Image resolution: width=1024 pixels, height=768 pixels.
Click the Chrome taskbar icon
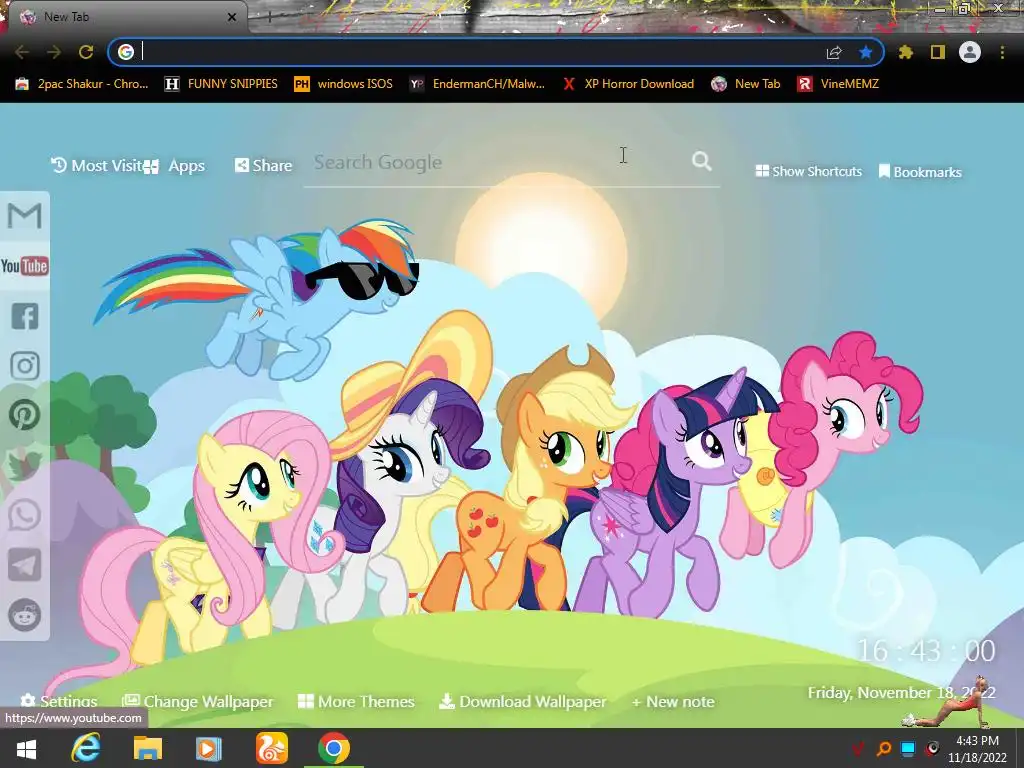click(x=334, y=748)
